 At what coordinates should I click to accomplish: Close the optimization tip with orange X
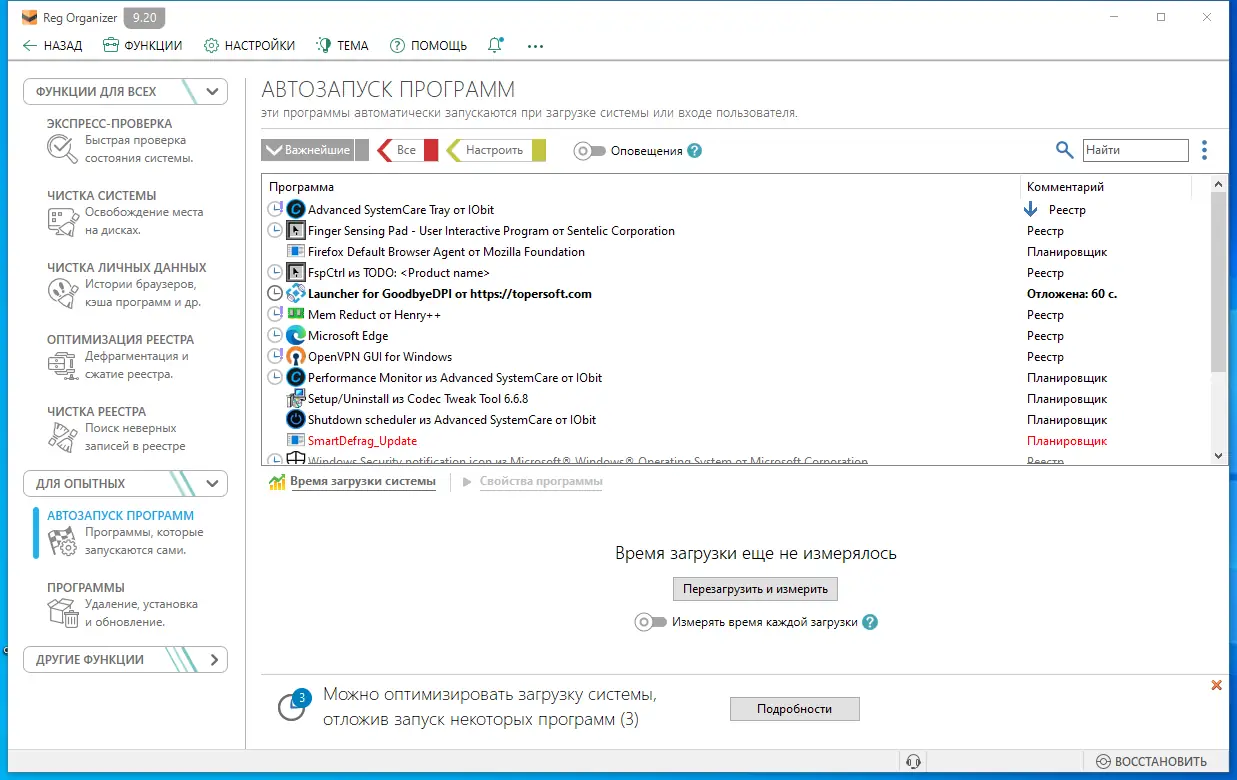pyautogui.click(x=1216, y=685)
